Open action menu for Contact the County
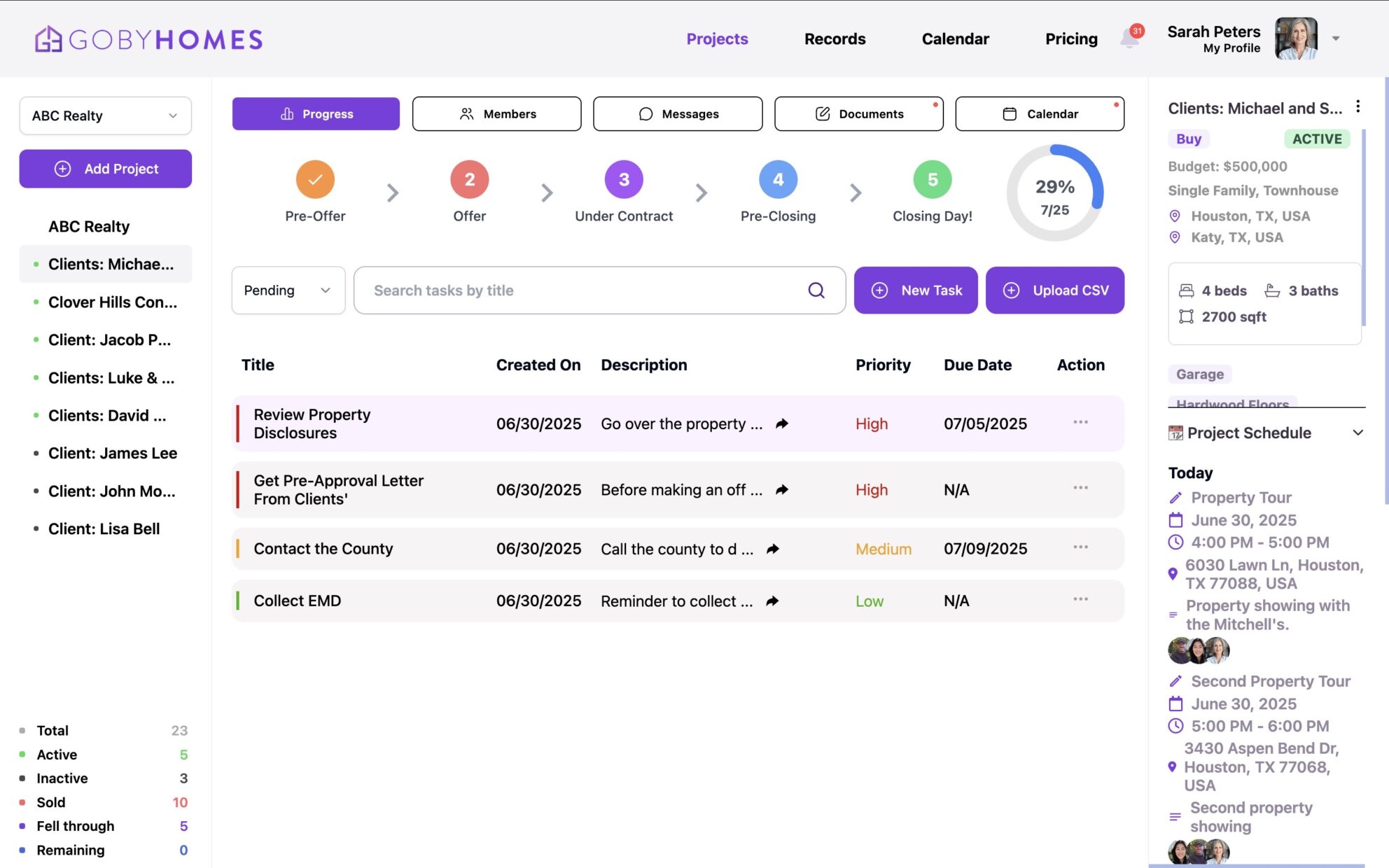Screen dimensions: 1389x868 pos(1080,547)
